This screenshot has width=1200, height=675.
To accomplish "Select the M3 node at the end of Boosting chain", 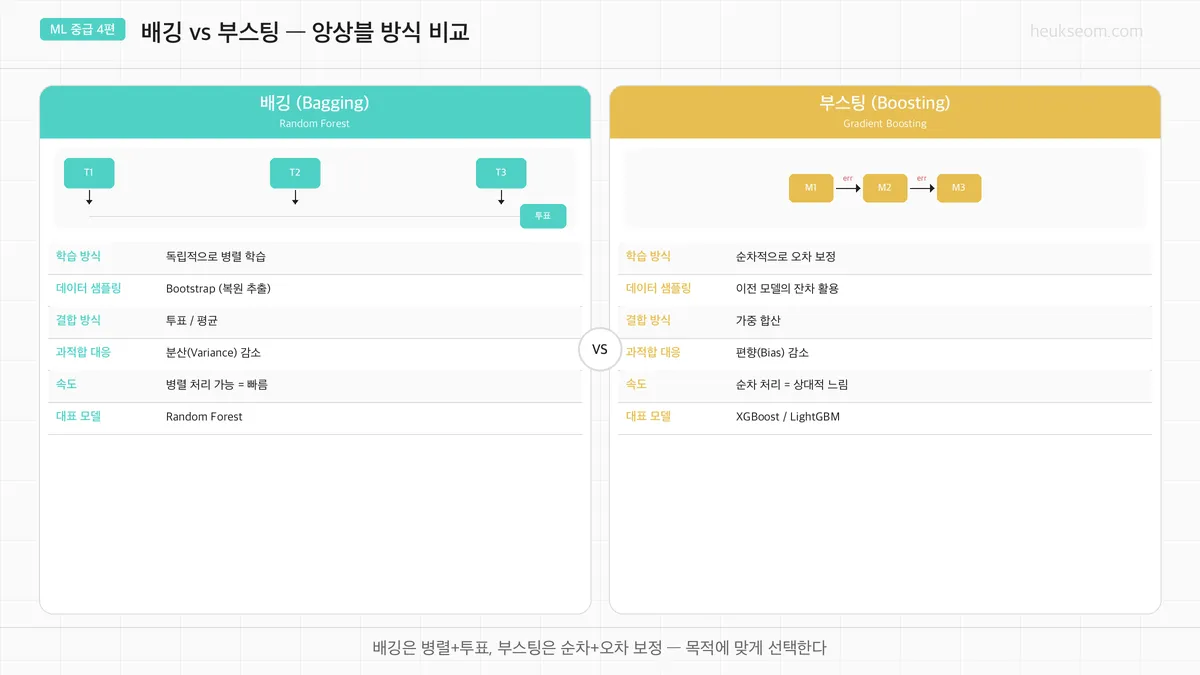I will coord(959,187).
